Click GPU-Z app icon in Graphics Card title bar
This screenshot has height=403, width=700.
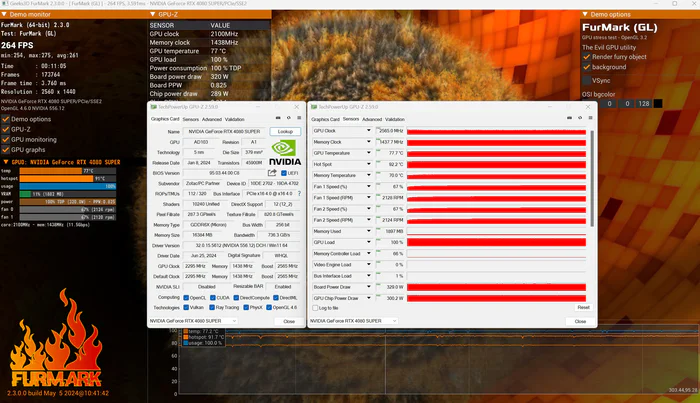click(x=154, y=107)
